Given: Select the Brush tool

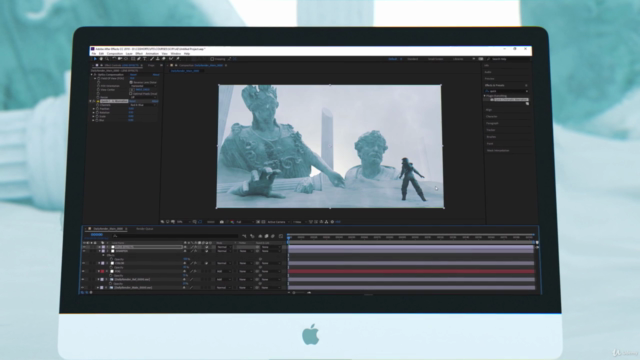Looking at the screenshot, I should coord(151,59).
